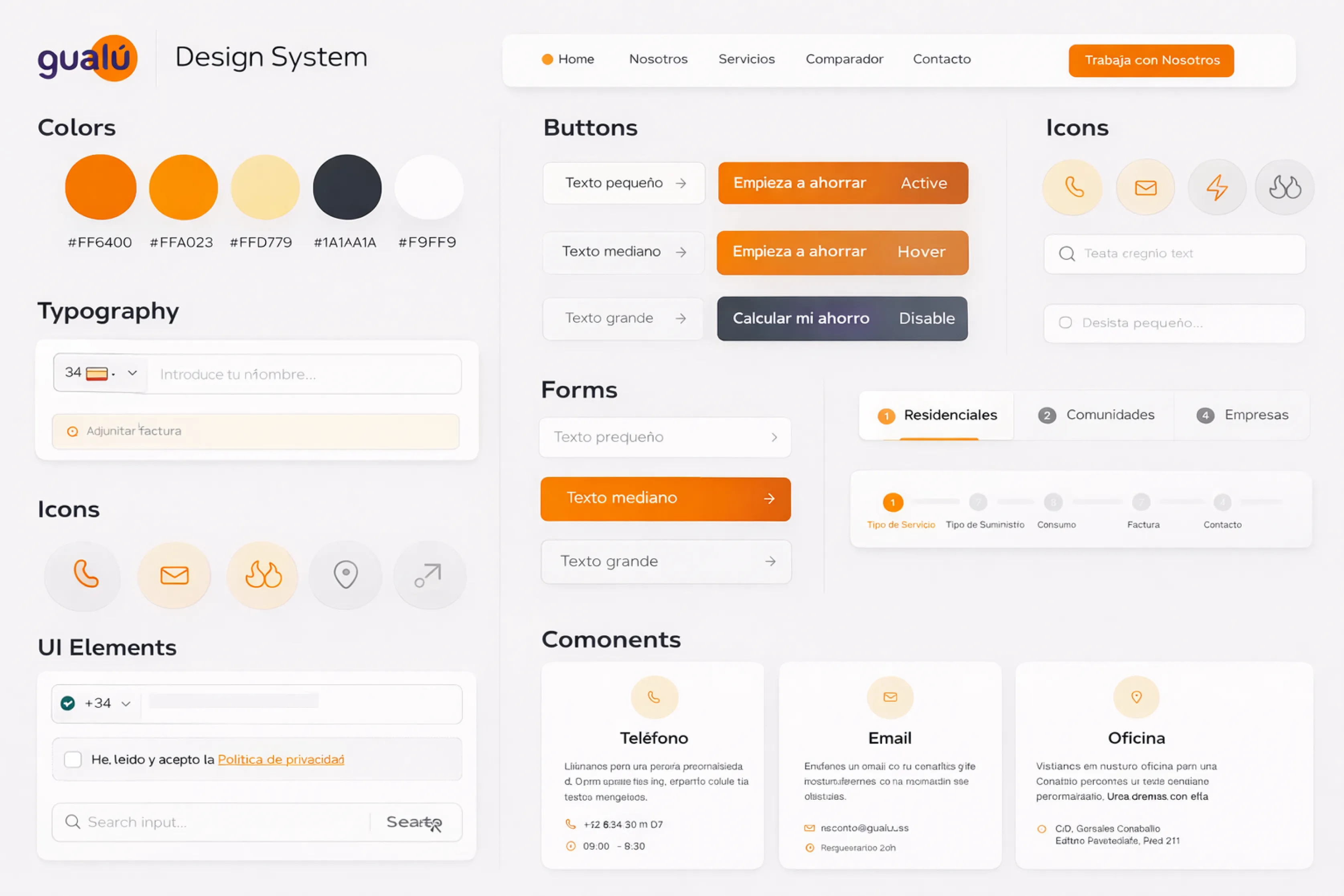Check the privacy policy acceptance checkbox
Image resolution: width=1344 pixels, height=896 pixels.
click(73, 759)
